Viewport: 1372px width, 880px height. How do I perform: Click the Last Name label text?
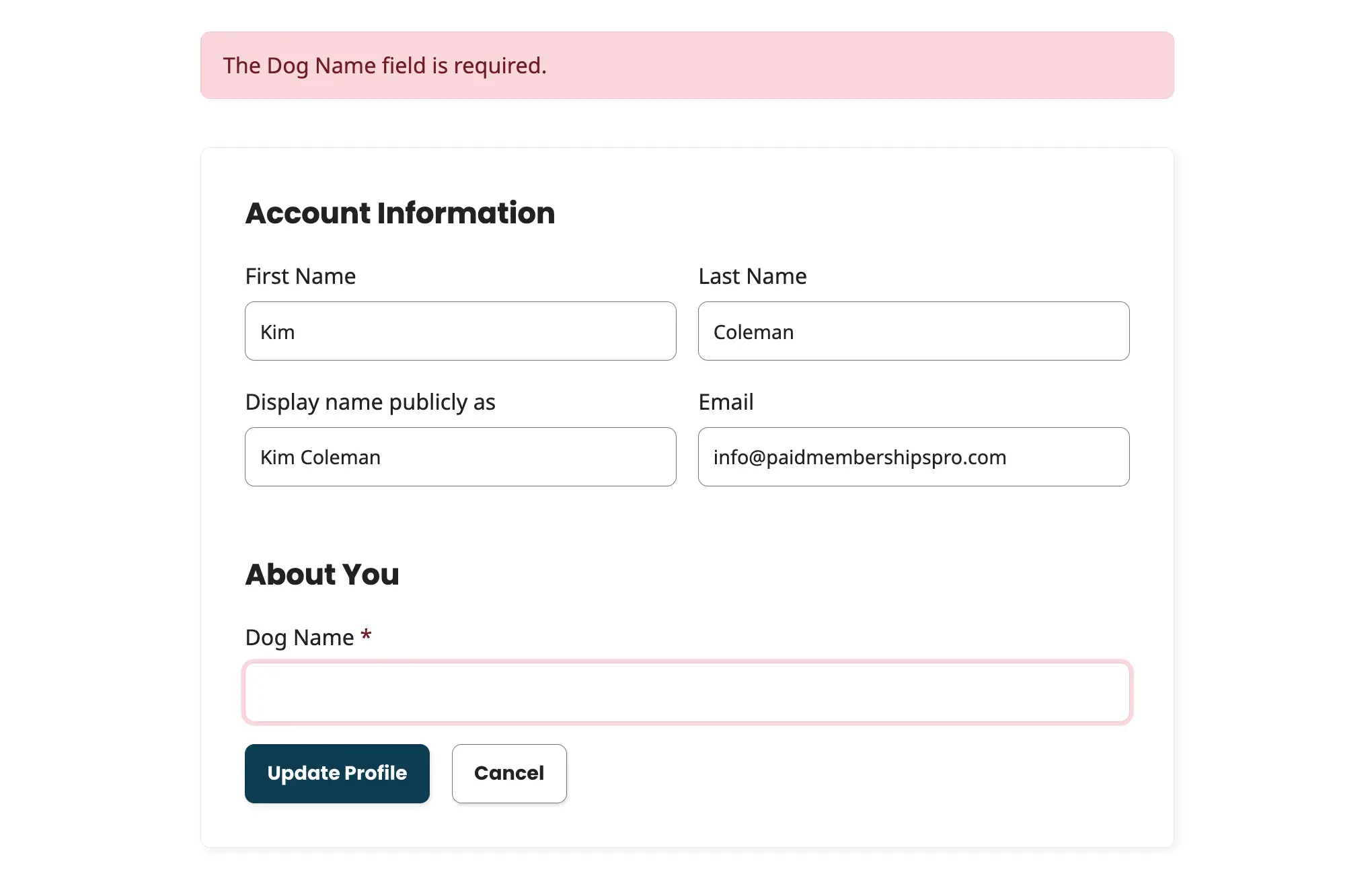[x=752, y=276]
